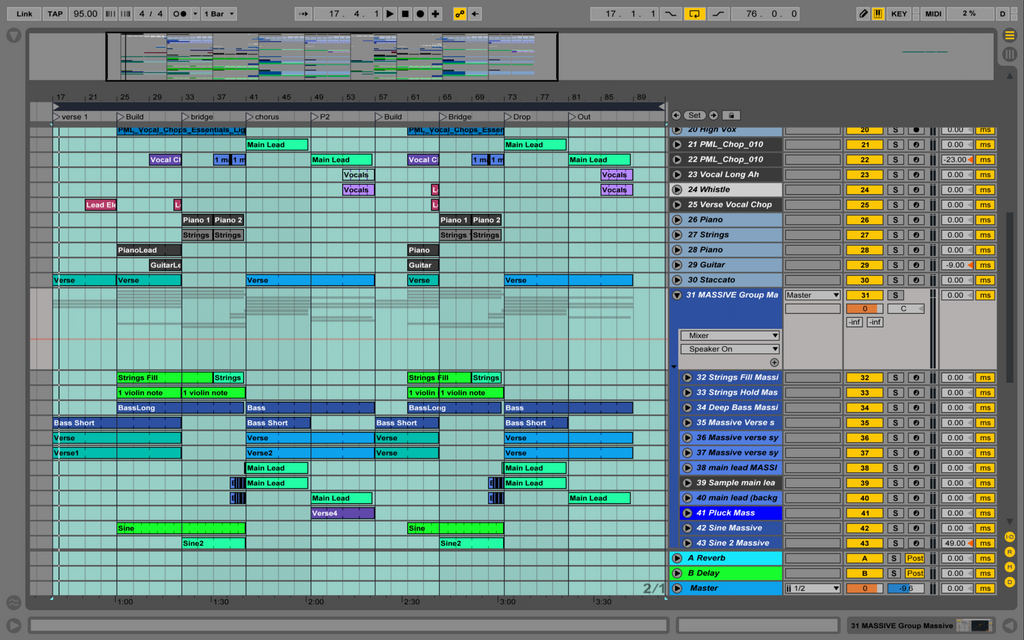The width and height of the screenshot is (1024, 640).
Task: Open the Master output '1/2' dropdown
Action: pos(813,588)
